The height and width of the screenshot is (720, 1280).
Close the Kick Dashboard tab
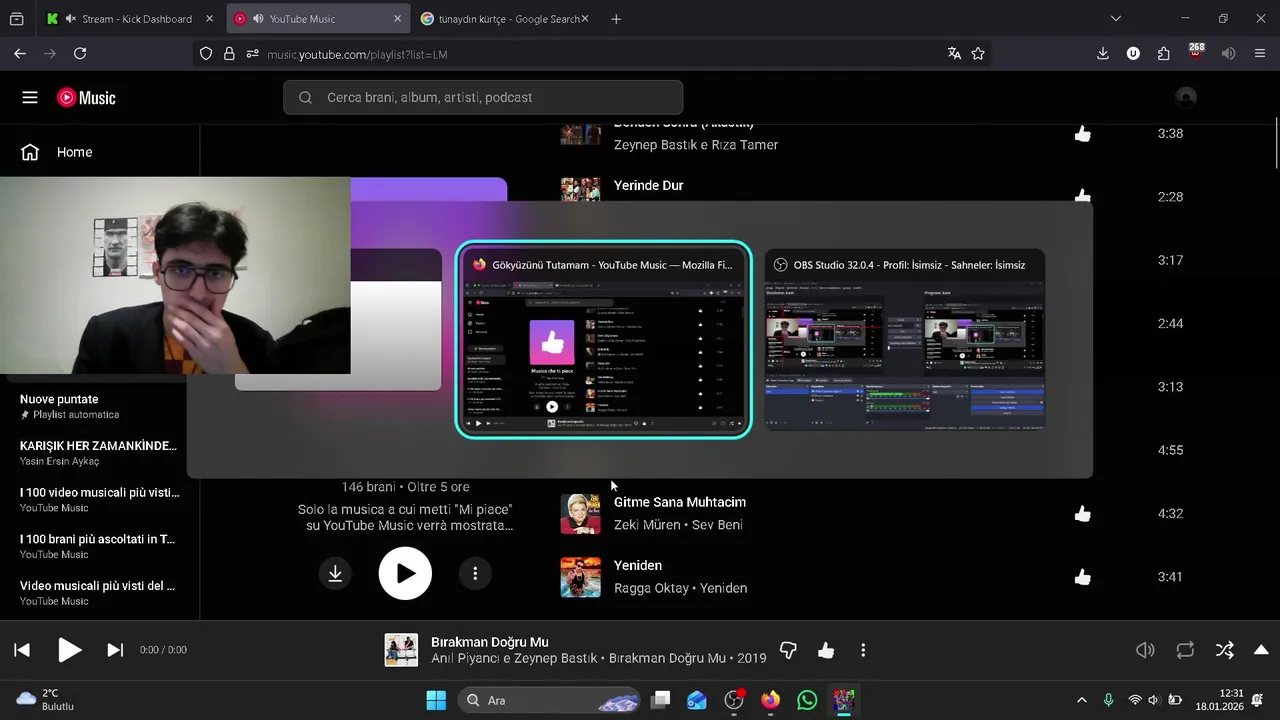[x=209, y=19]
